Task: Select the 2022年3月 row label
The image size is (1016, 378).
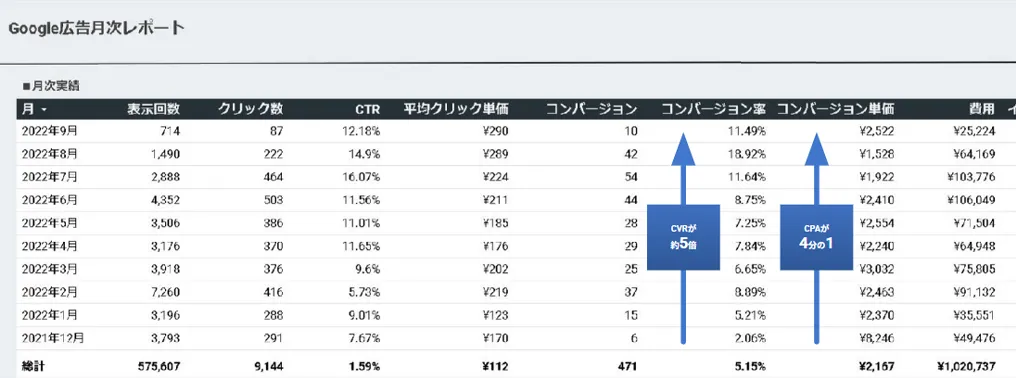Action: [49, 268]
